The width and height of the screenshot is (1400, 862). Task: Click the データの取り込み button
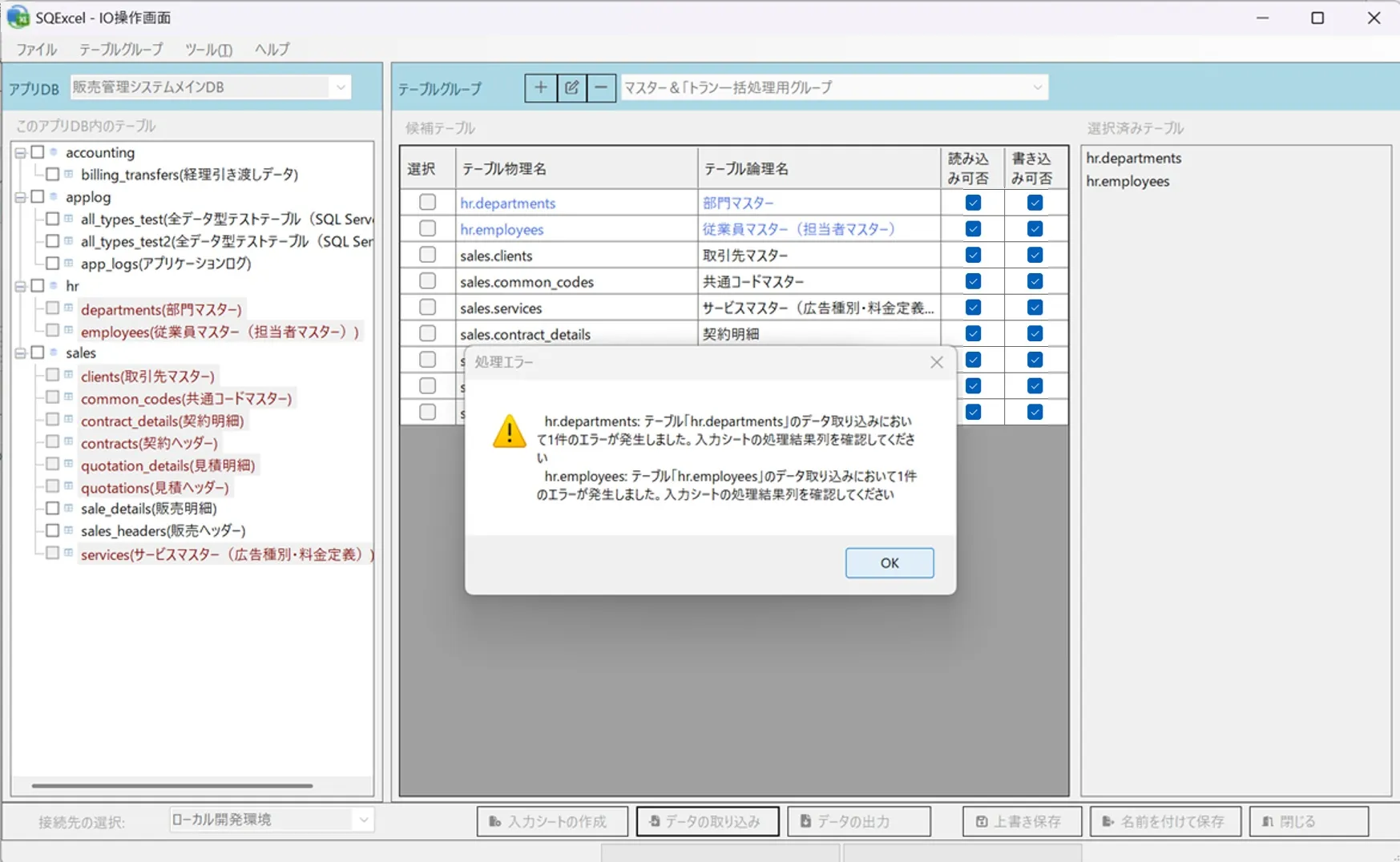(707, 821)
